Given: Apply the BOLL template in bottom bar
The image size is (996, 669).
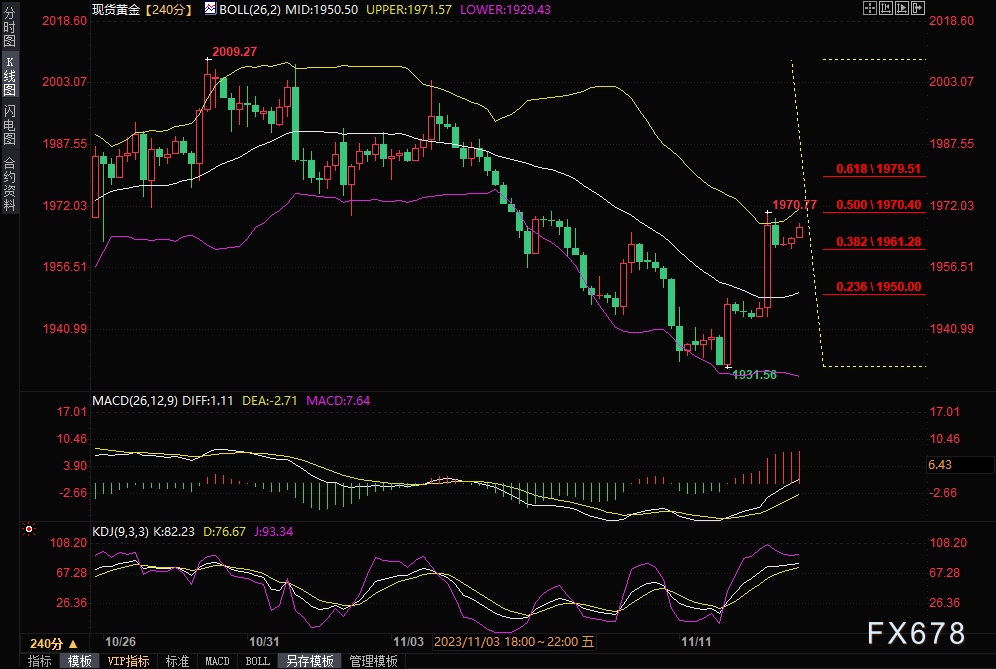Looking at the screenshot, I should (257, 661).
